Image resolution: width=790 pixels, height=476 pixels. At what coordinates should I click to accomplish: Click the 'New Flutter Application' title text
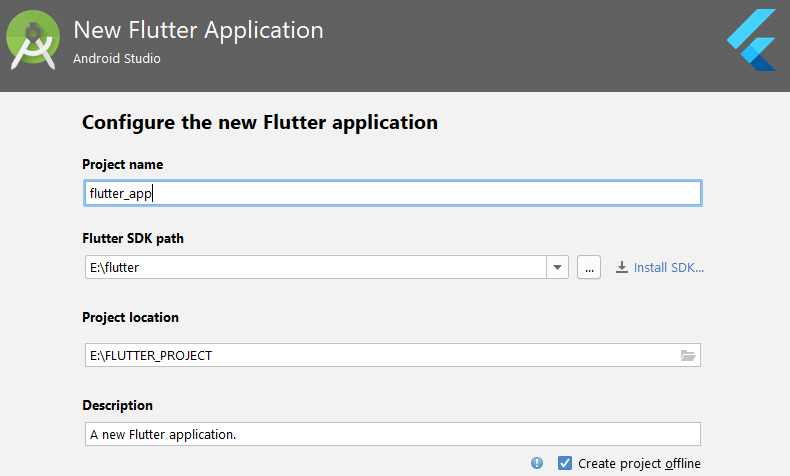coord(199,30)
